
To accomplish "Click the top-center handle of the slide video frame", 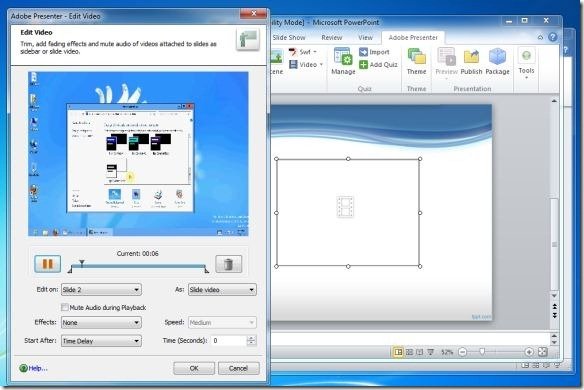I will (348, 159).
